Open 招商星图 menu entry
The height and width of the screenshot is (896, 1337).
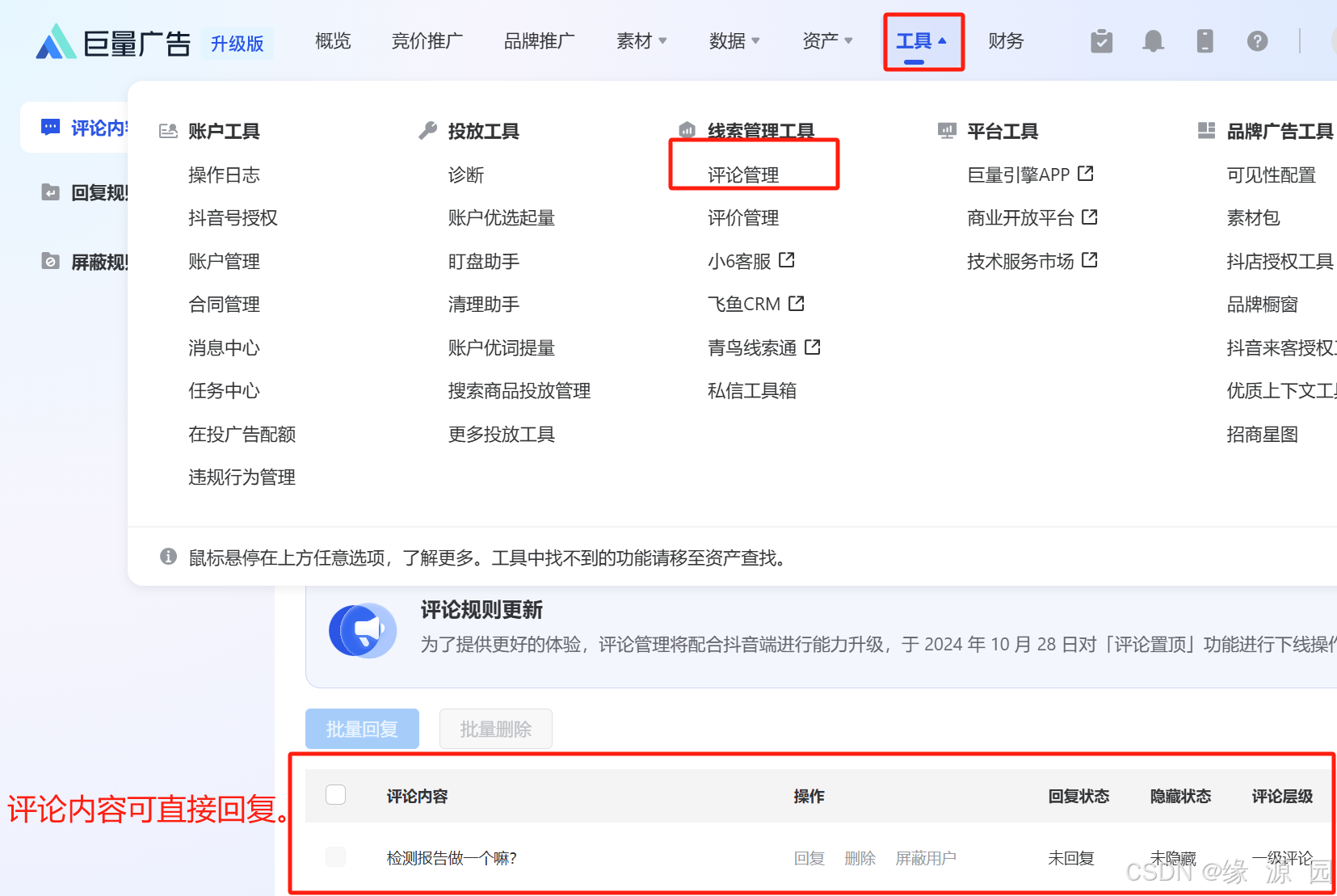(1262, 434)
